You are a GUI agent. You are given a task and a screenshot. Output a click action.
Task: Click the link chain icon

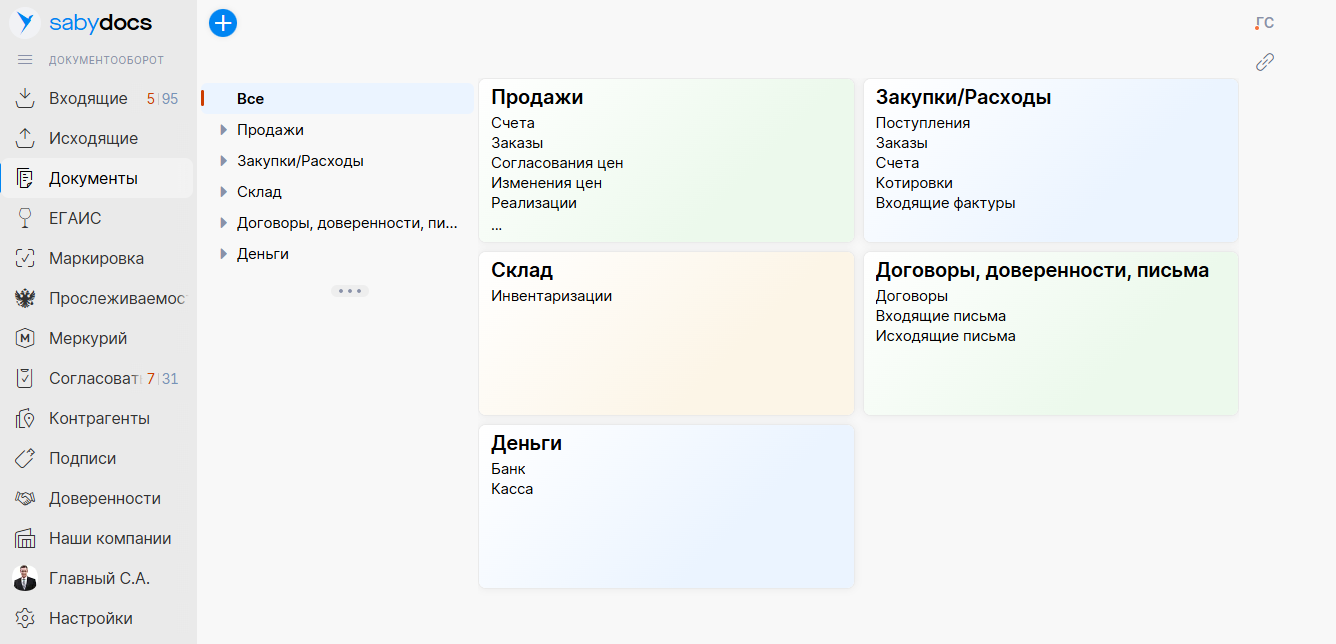1265,62
